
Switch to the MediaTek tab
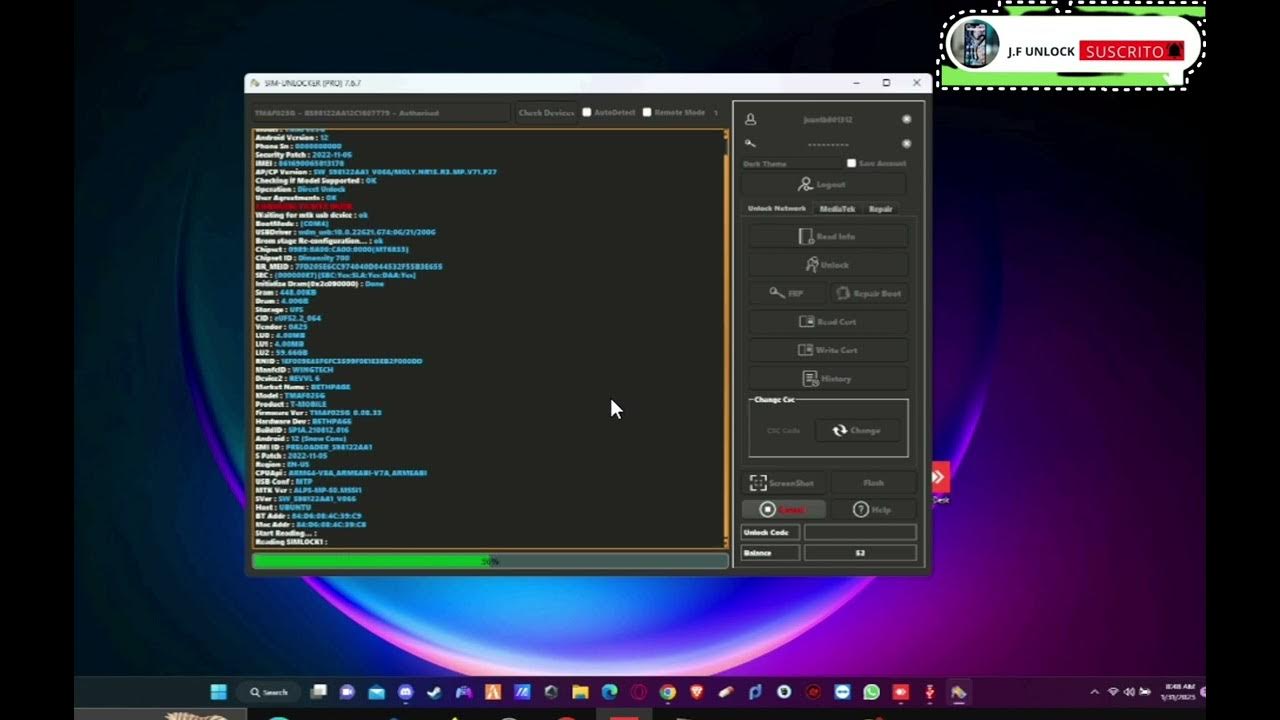837,209
